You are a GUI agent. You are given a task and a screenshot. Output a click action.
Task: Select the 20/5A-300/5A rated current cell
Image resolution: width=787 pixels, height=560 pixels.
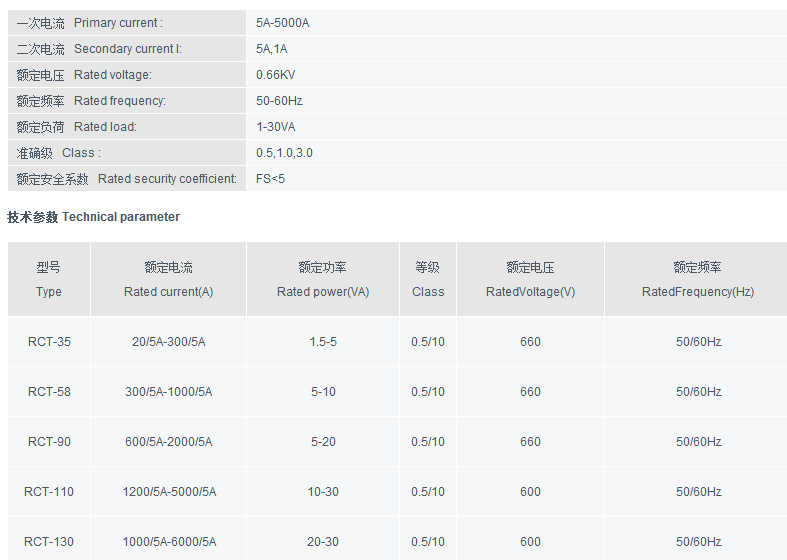coord(168,342)
